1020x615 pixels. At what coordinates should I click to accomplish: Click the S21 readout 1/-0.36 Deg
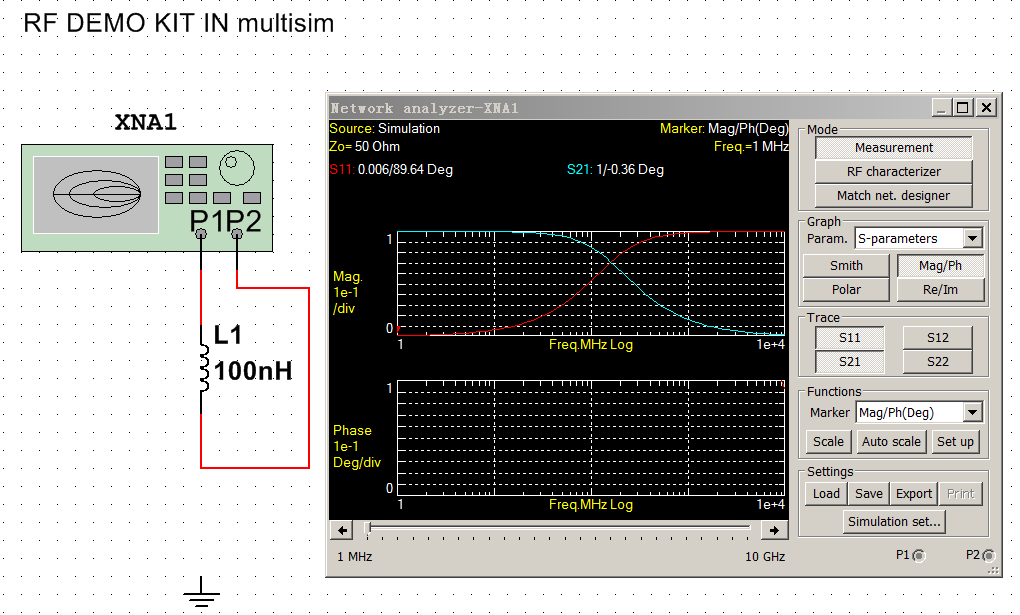click(x=615, y=170)
